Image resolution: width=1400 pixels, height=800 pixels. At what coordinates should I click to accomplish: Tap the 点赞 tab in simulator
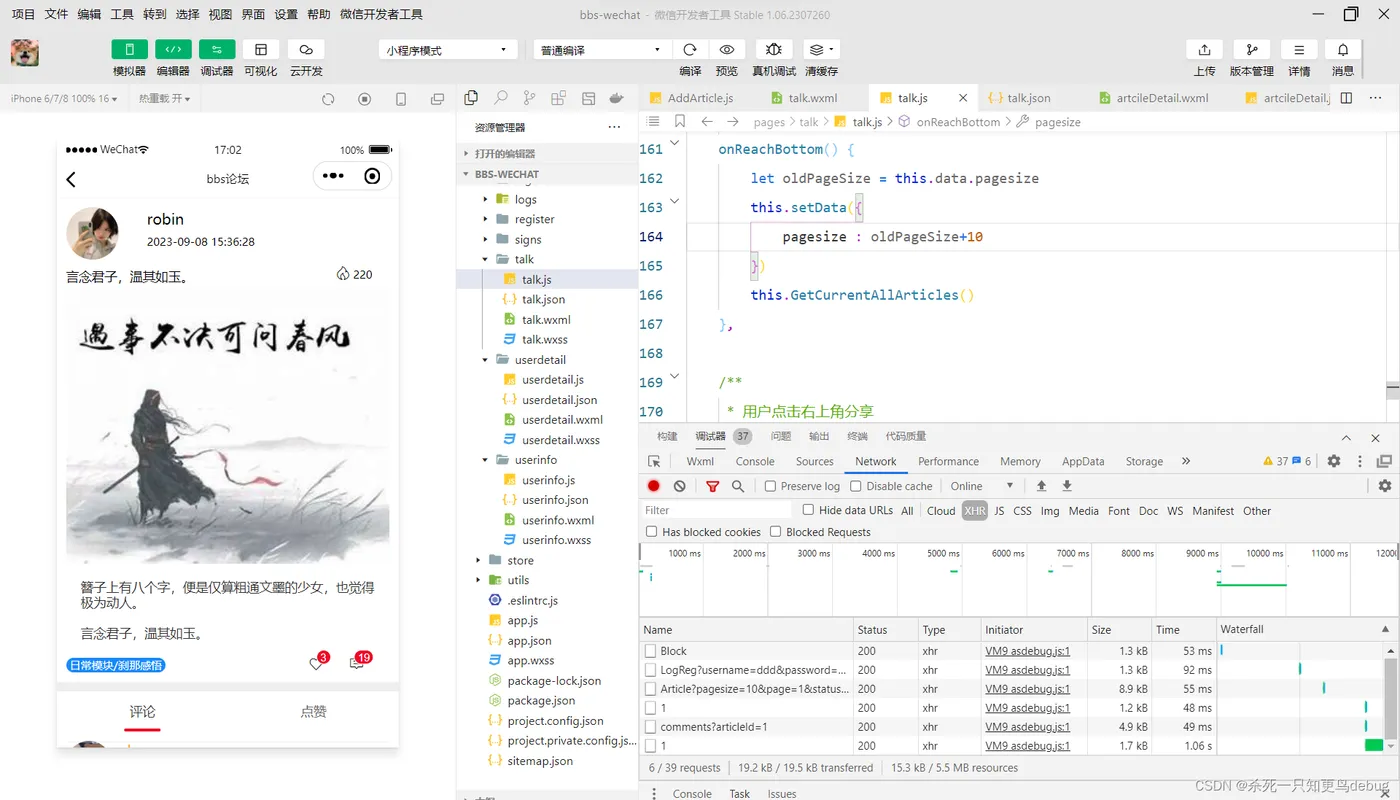(x=313, y=712)
